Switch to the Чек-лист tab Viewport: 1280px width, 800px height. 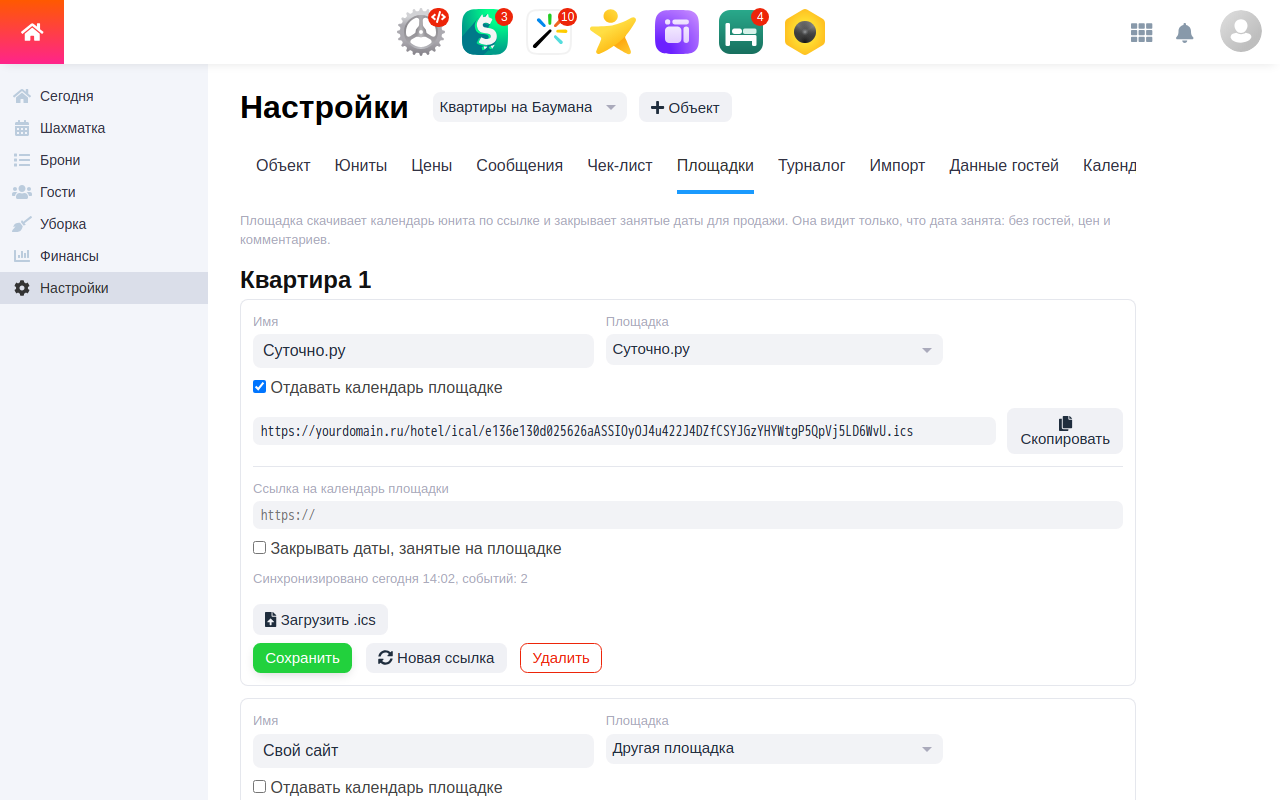620,166
